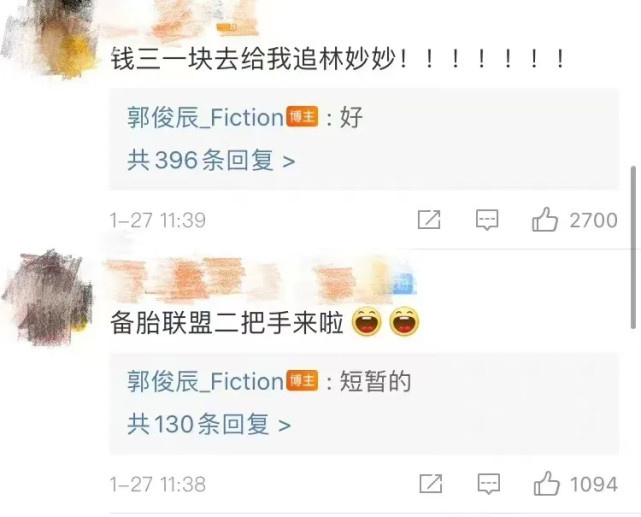Open blurred username of second commenter
The image size is (641, 517).
click(x=262, y=278)
